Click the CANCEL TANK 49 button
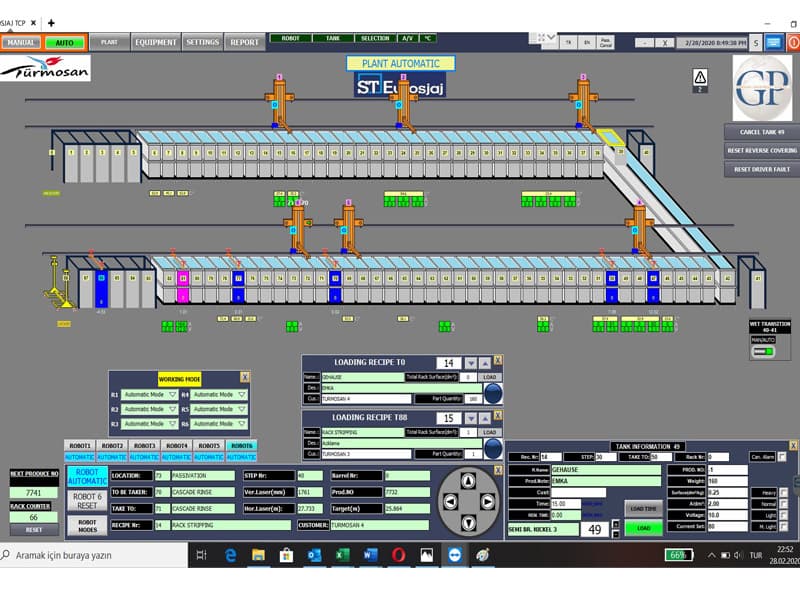This screenshot has height=600, width=800. pyautogui.click(x=760, y=132)
